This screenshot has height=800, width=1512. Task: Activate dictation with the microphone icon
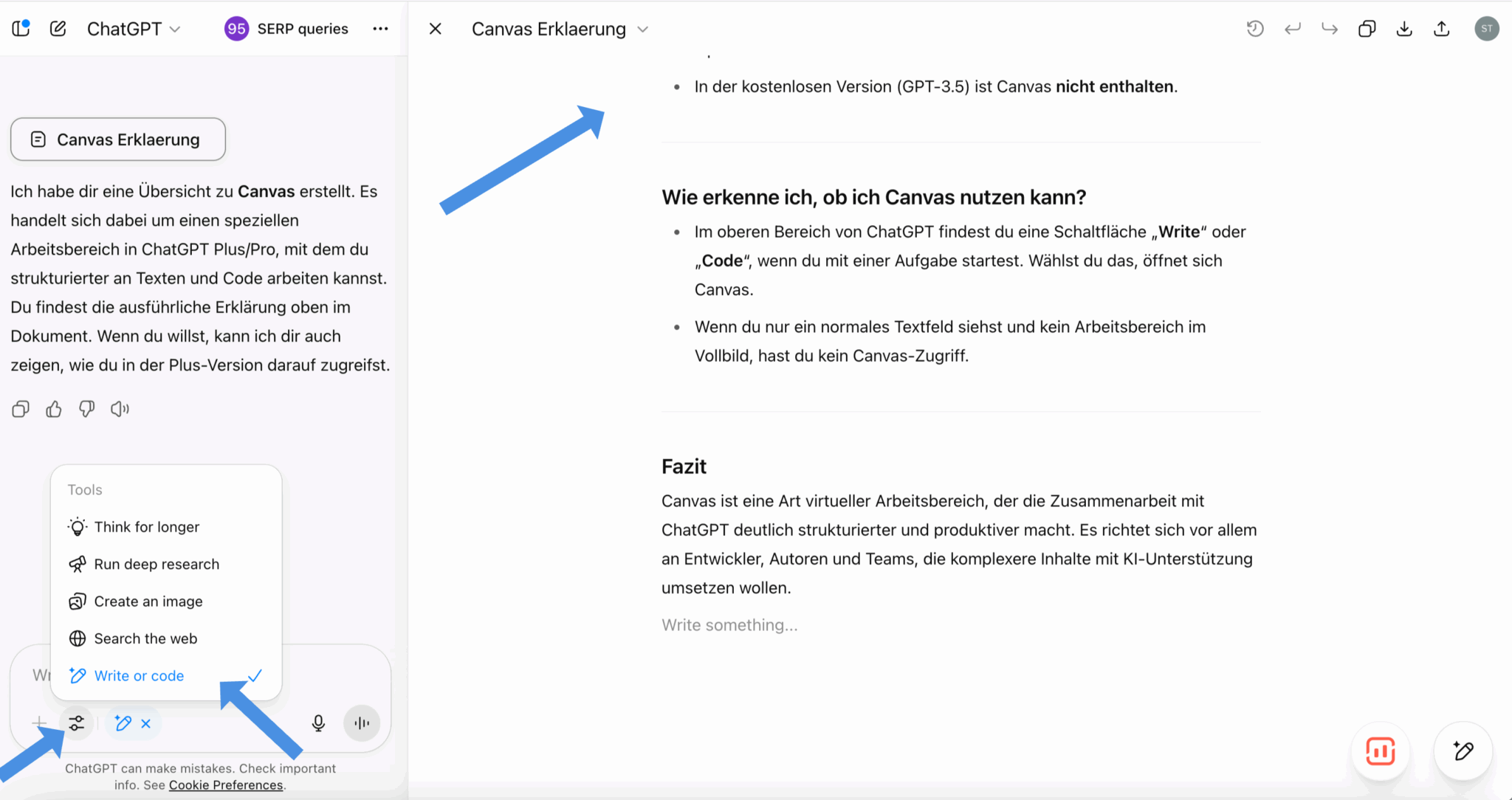click(318, 723)
